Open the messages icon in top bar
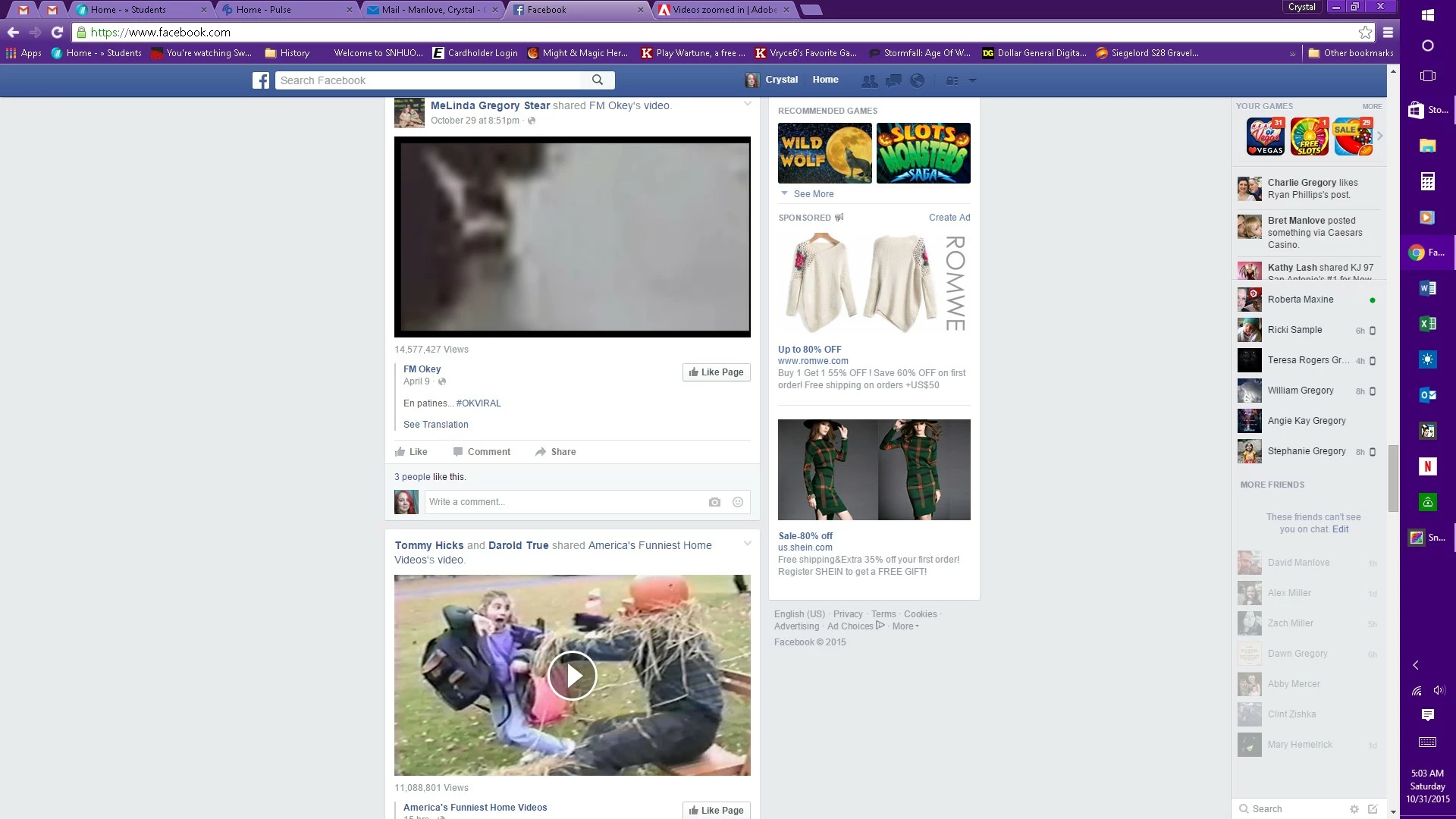 click(x=893, y=80)
